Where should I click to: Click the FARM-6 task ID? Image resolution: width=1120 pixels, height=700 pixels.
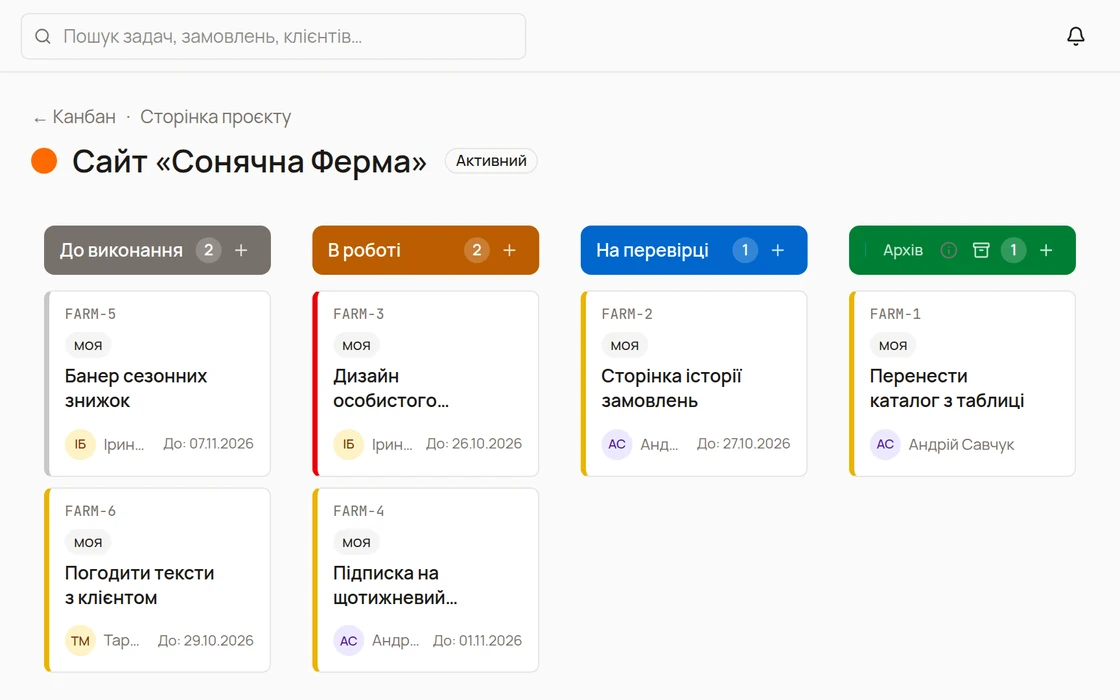[x=90, y=511]
